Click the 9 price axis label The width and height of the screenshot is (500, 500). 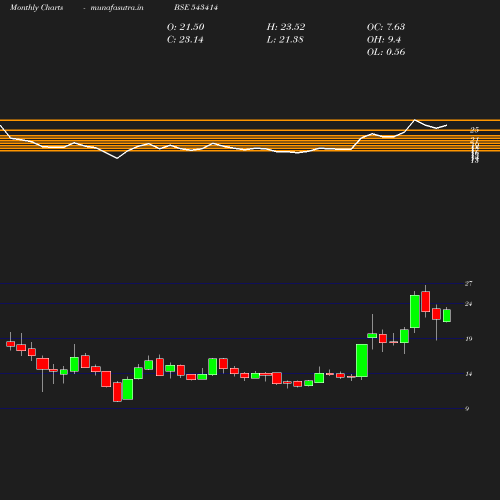(467, 409)
